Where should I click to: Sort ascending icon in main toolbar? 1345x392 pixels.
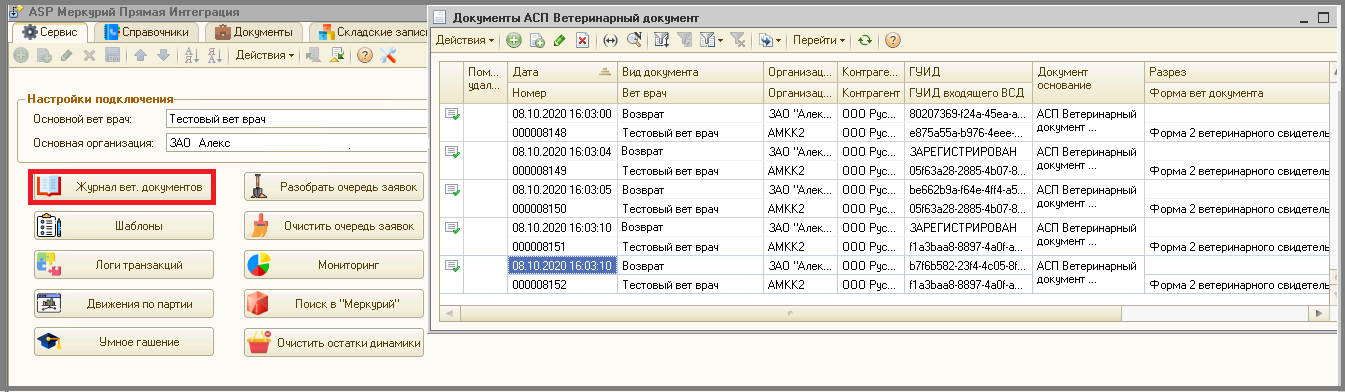click(191, 55)
